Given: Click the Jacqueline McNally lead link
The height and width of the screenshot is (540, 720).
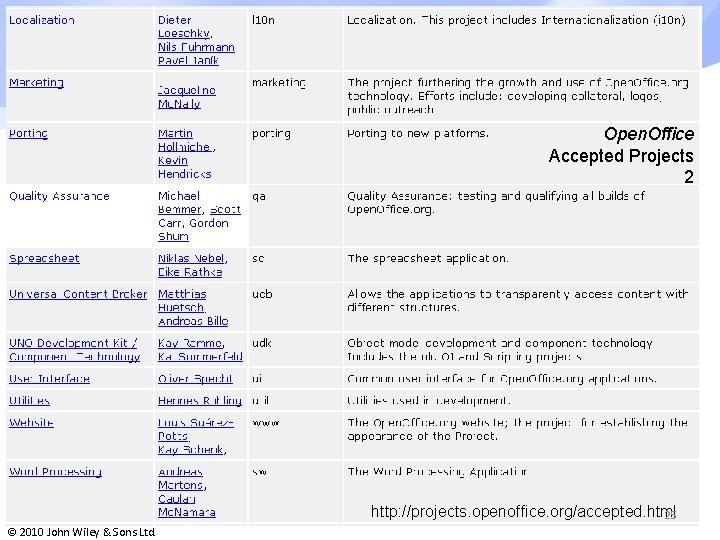Looking at the screenshot, I should point(186,97).
